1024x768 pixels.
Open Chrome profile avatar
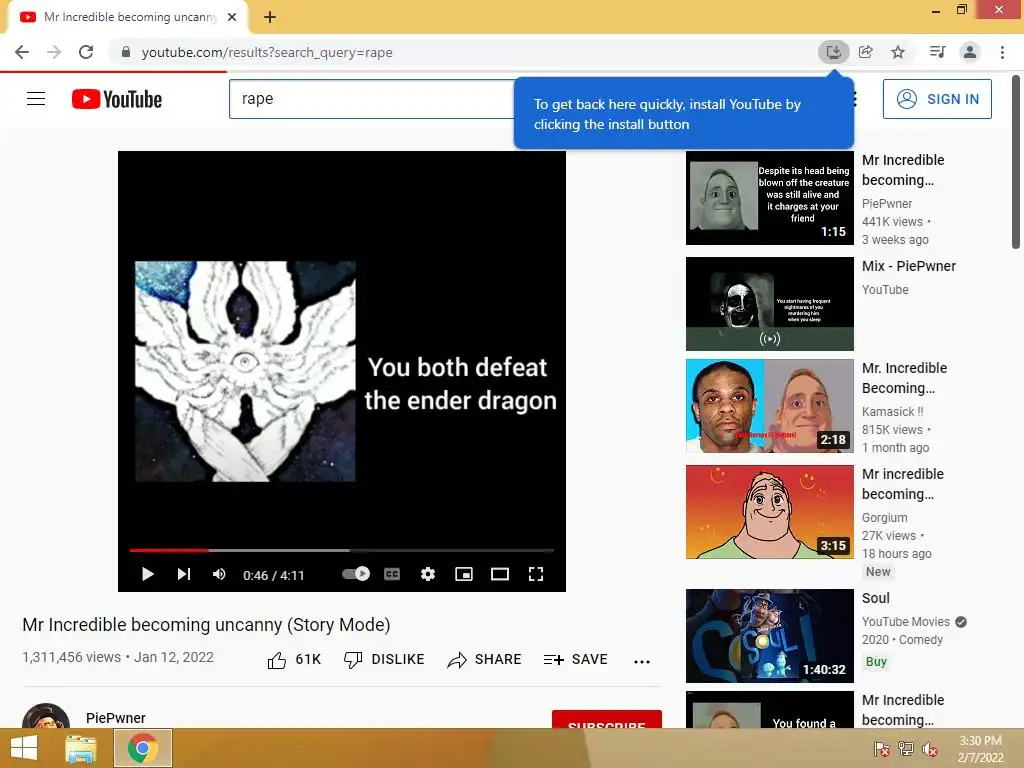(x=970, y=52)
